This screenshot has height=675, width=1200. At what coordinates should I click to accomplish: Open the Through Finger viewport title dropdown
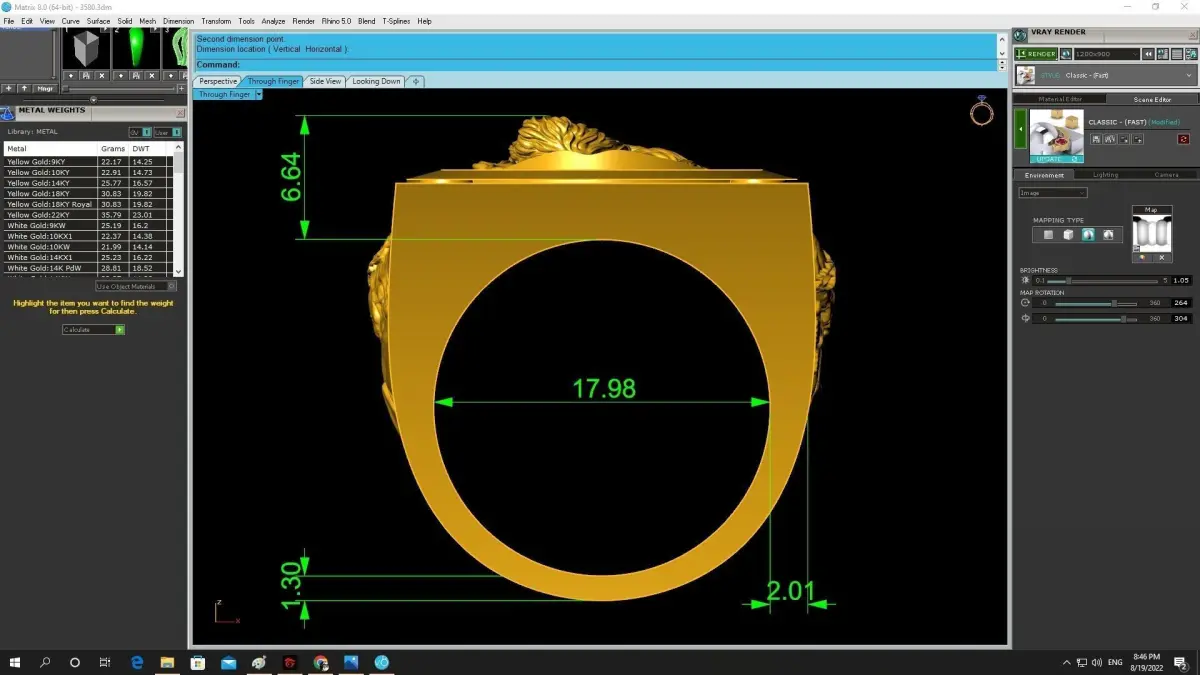(259, 94)
